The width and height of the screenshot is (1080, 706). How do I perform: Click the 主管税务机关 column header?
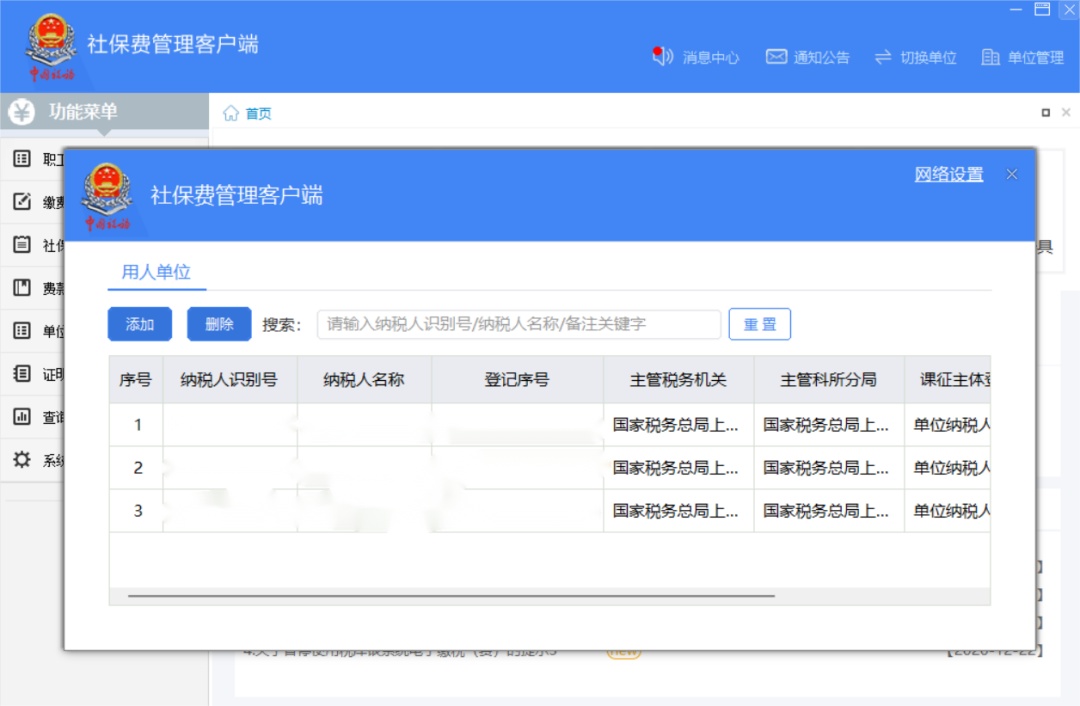coord(678,380)
